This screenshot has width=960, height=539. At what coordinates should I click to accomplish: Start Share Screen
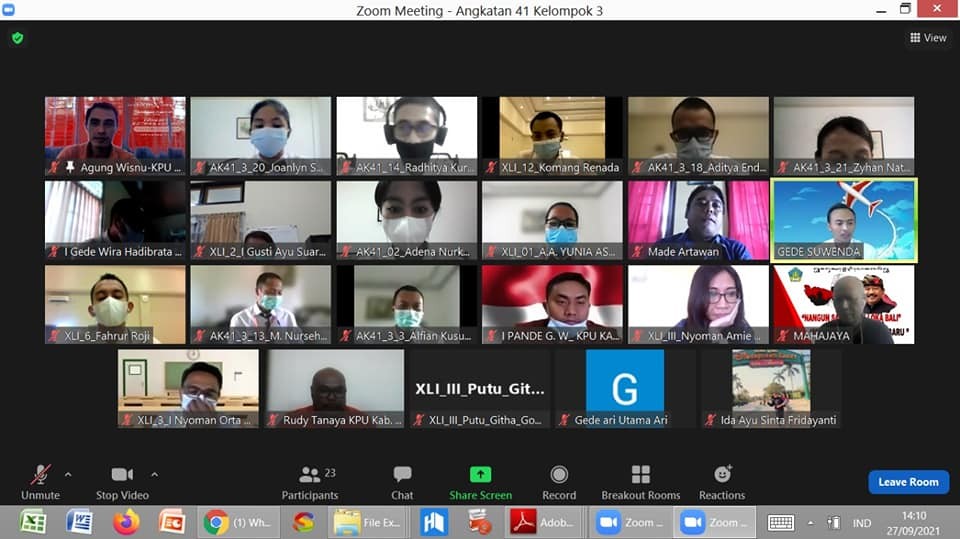pos(481,481)
